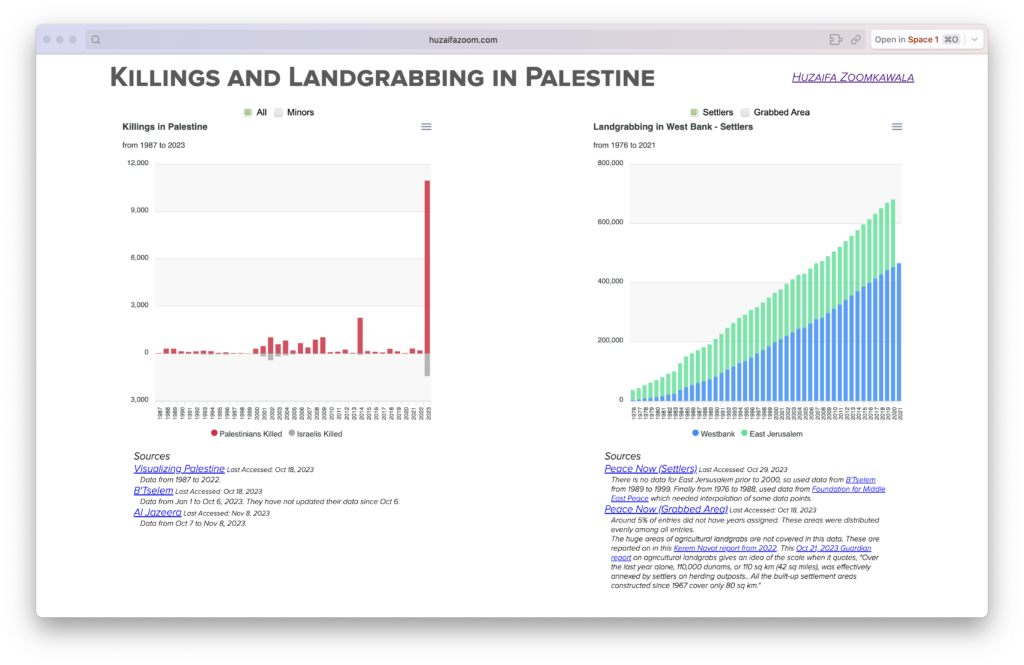Toggle Westbank legend series marker
1024x665 pixels.
click(x=695, y=434)
